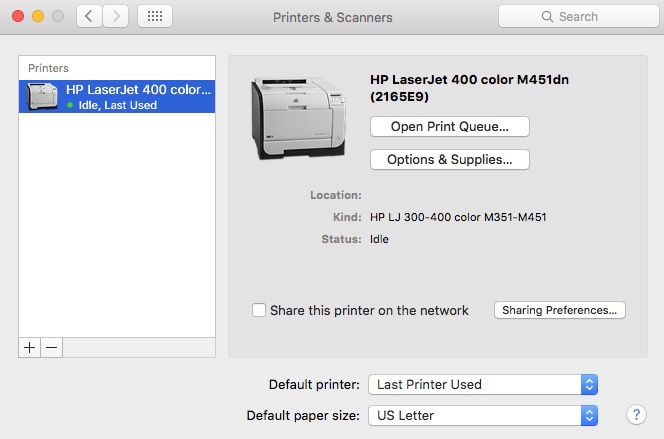664x439 pixels.
Task: Open Sharing Preferences
Action: (x=559, y=310)
